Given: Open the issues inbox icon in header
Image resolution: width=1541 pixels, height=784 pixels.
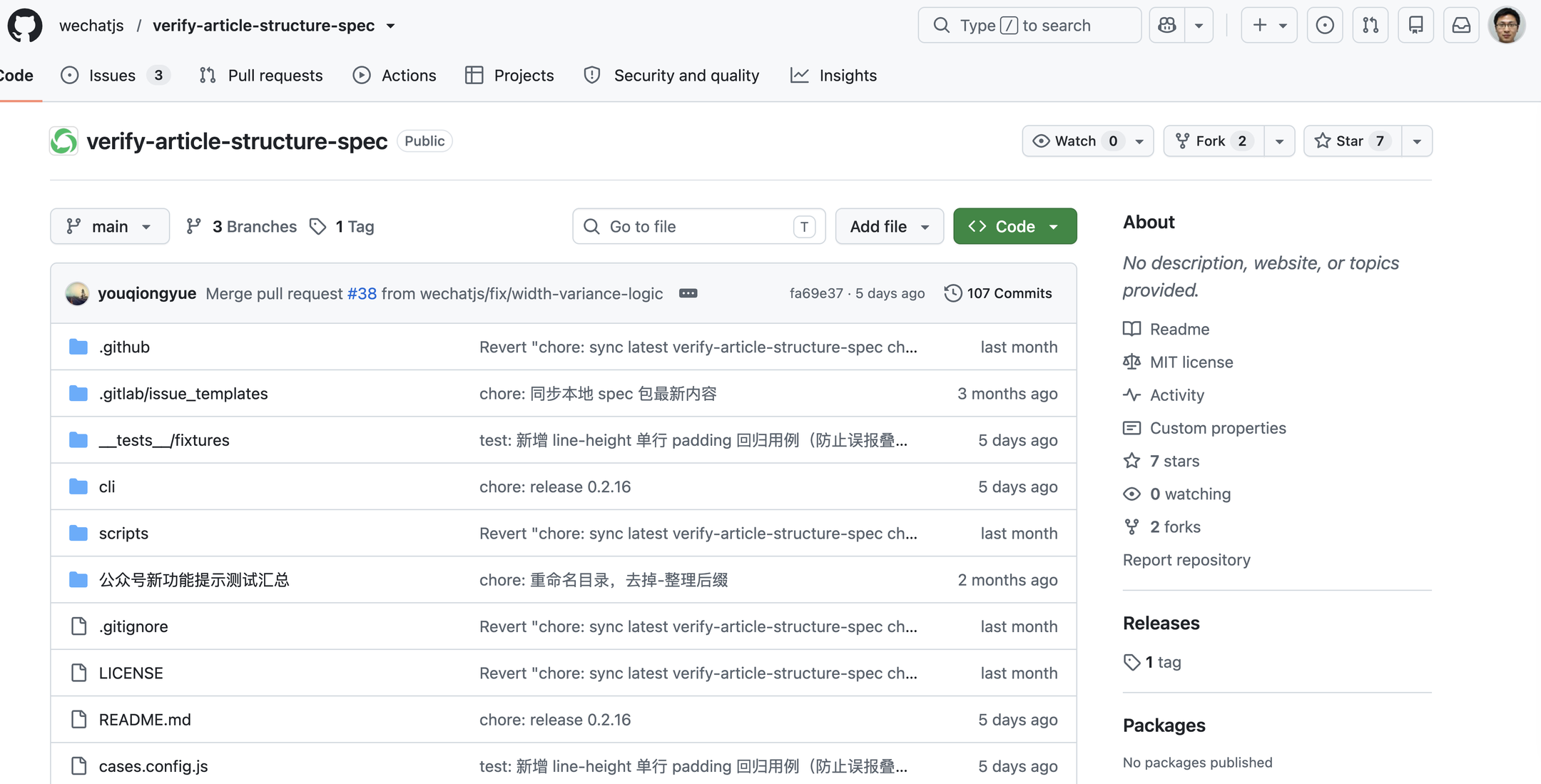Looking at the screenshot, I should (1325, 26).
